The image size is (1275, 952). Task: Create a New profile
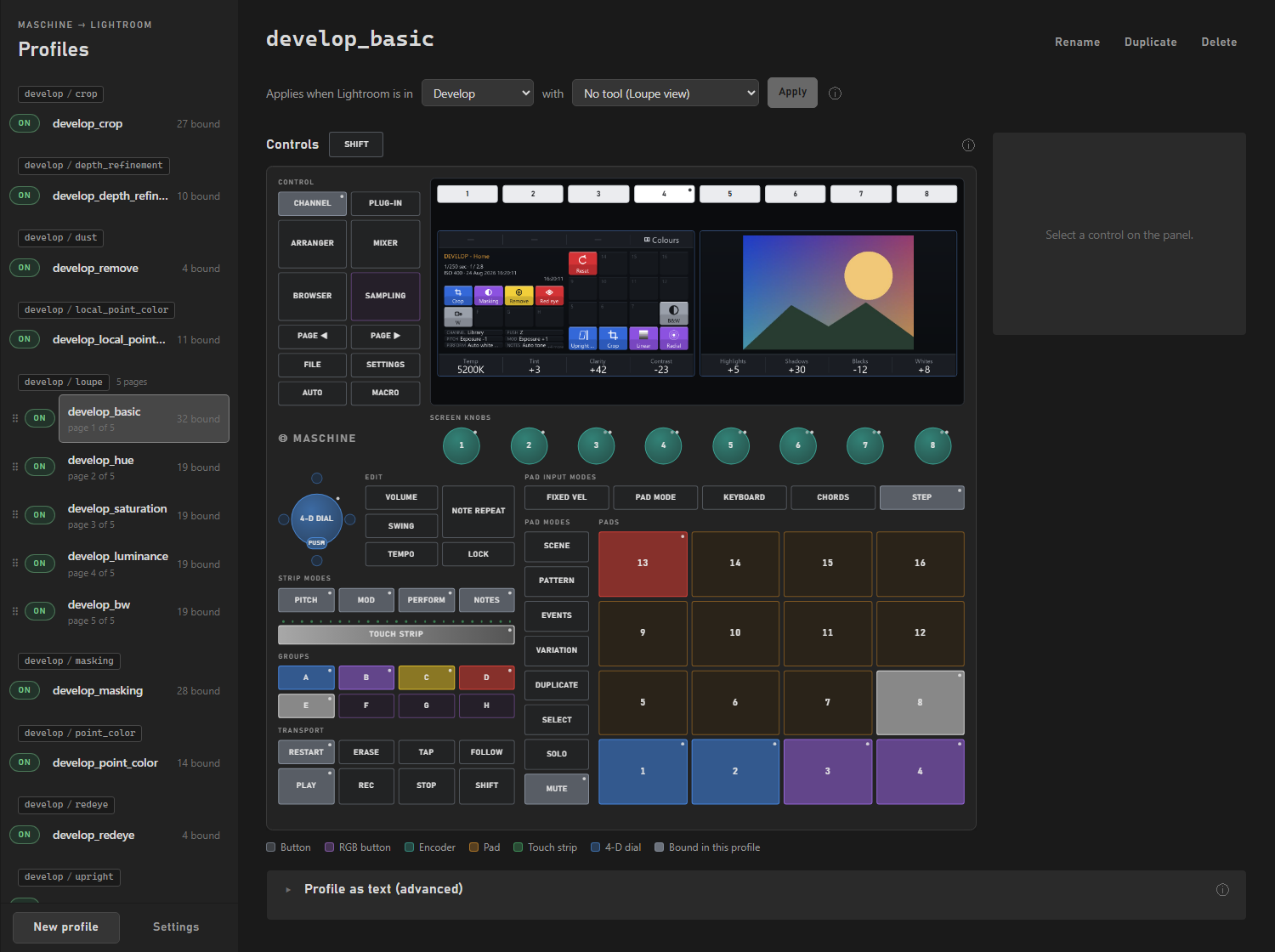coord(66,927)
